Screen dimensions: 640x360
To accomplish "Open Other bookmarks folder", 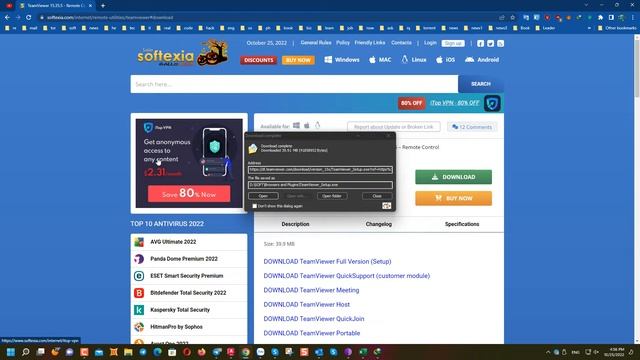I will [x=617, y=28].
